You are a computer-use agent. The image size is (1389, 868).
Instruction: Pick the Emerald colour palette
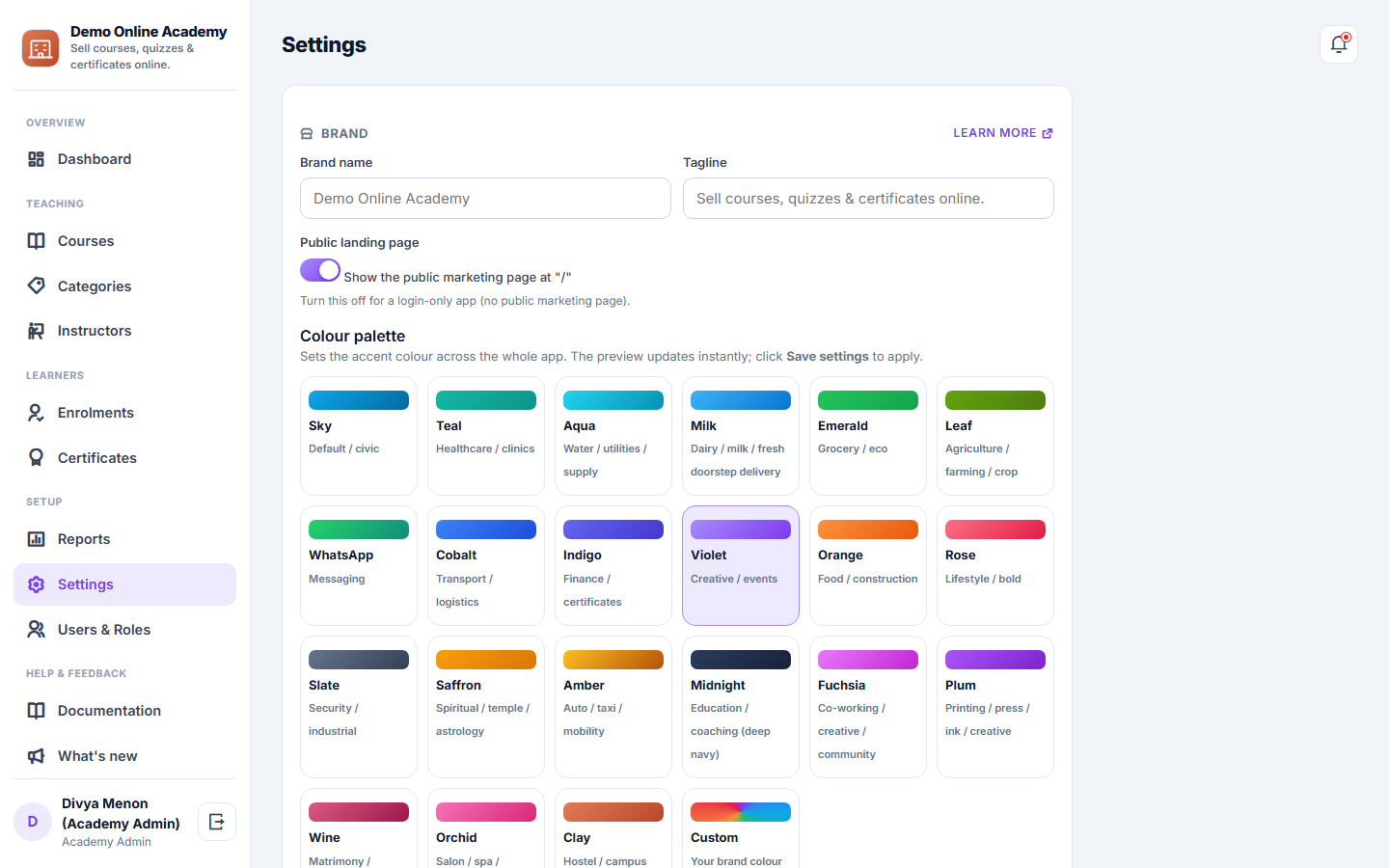[868, 436]
